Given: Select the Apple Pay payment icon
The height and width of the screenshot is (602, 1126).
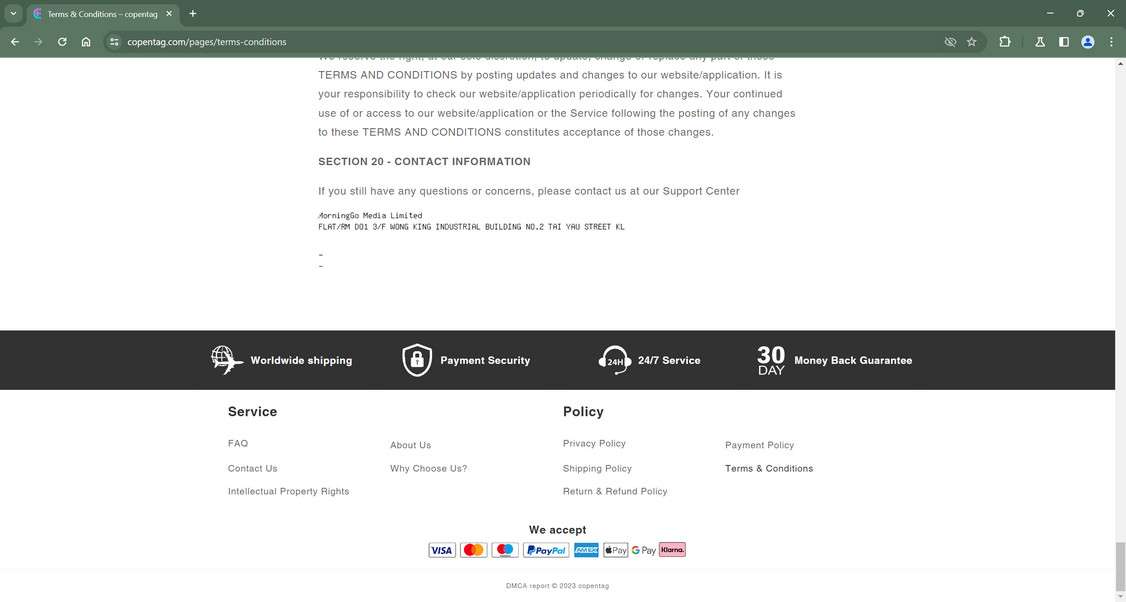Looking at the screenshot, I should (614, 549).
